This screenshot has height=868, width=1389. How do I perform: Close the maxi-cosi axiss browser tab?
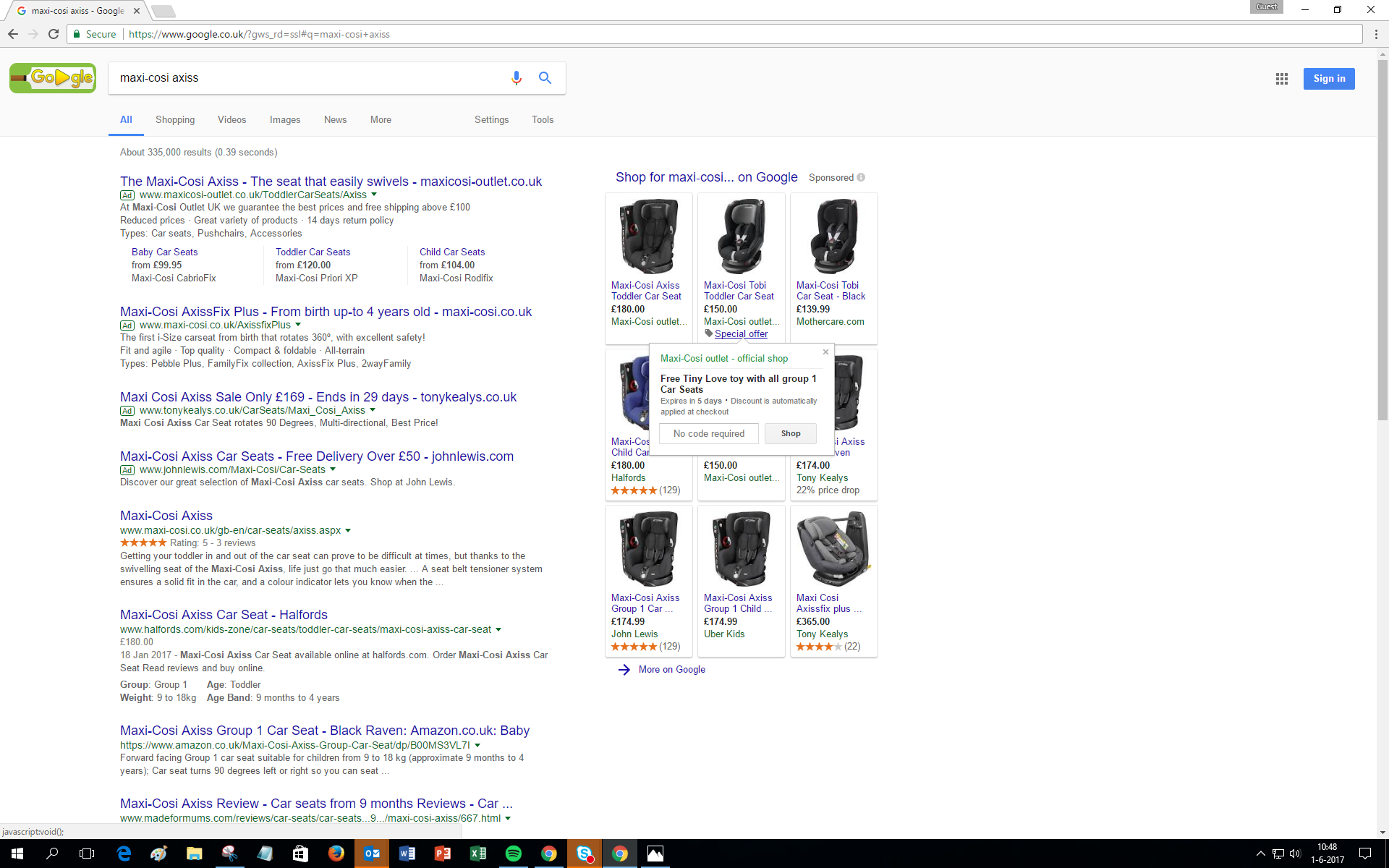pos(137,11)
